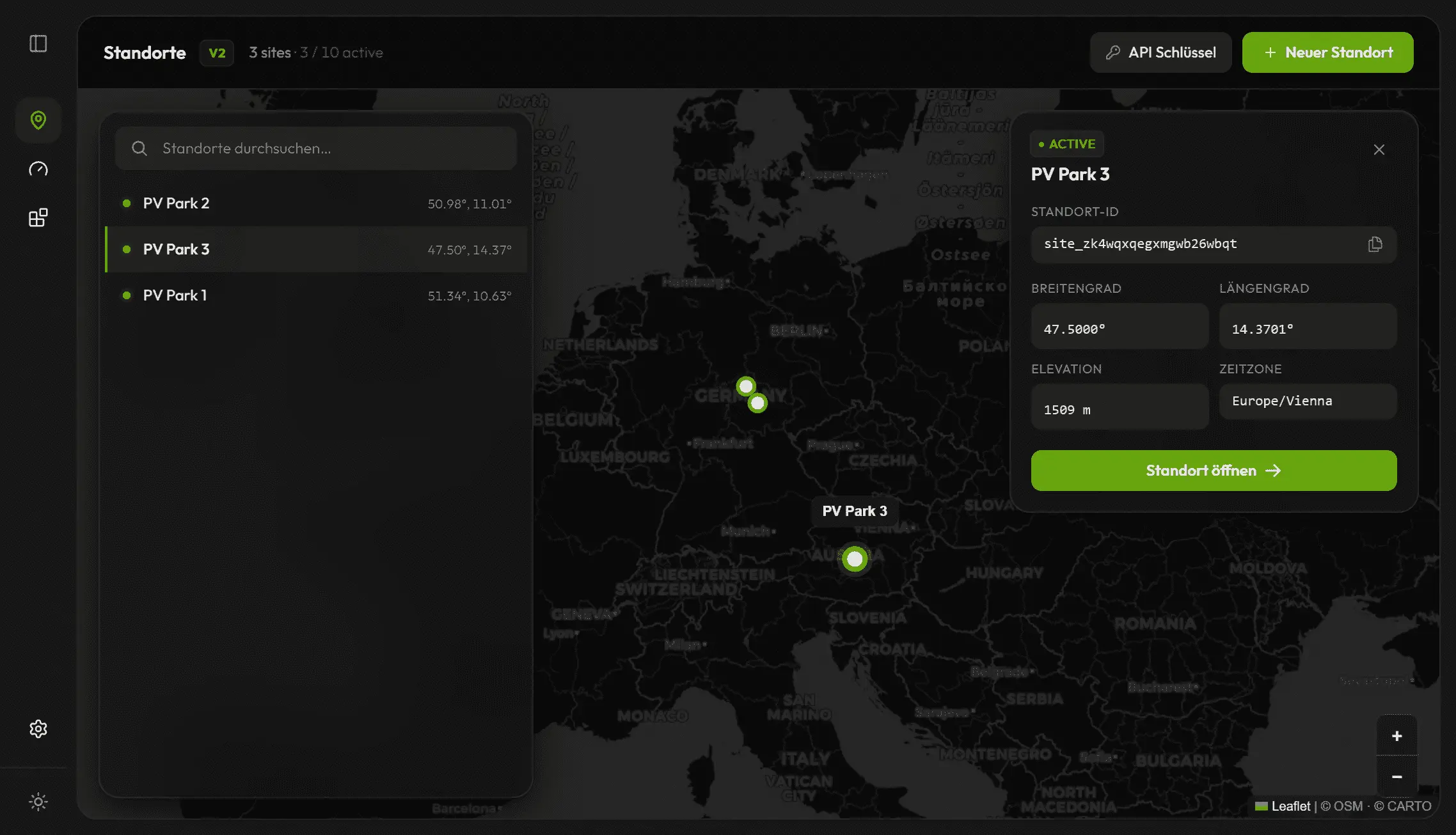Click the Neuer Standort button

click(x=1327, y=52)
